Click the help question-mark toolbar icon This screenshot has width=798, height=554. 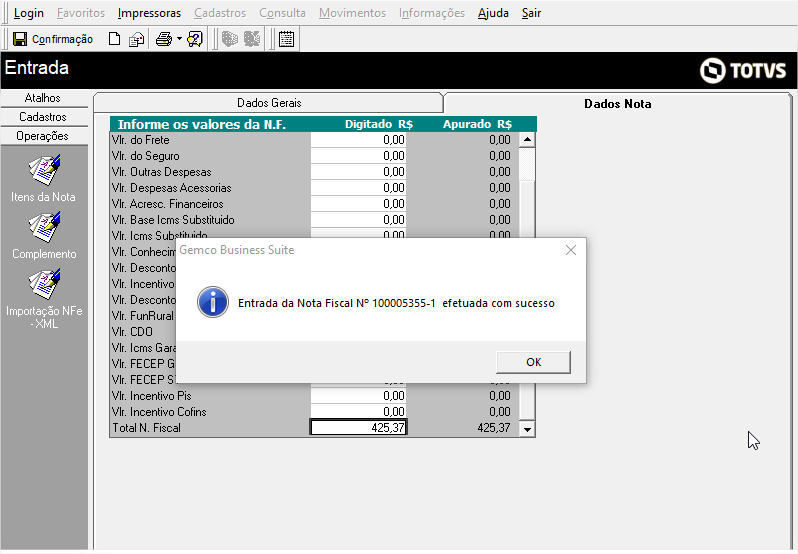(195, 39)
